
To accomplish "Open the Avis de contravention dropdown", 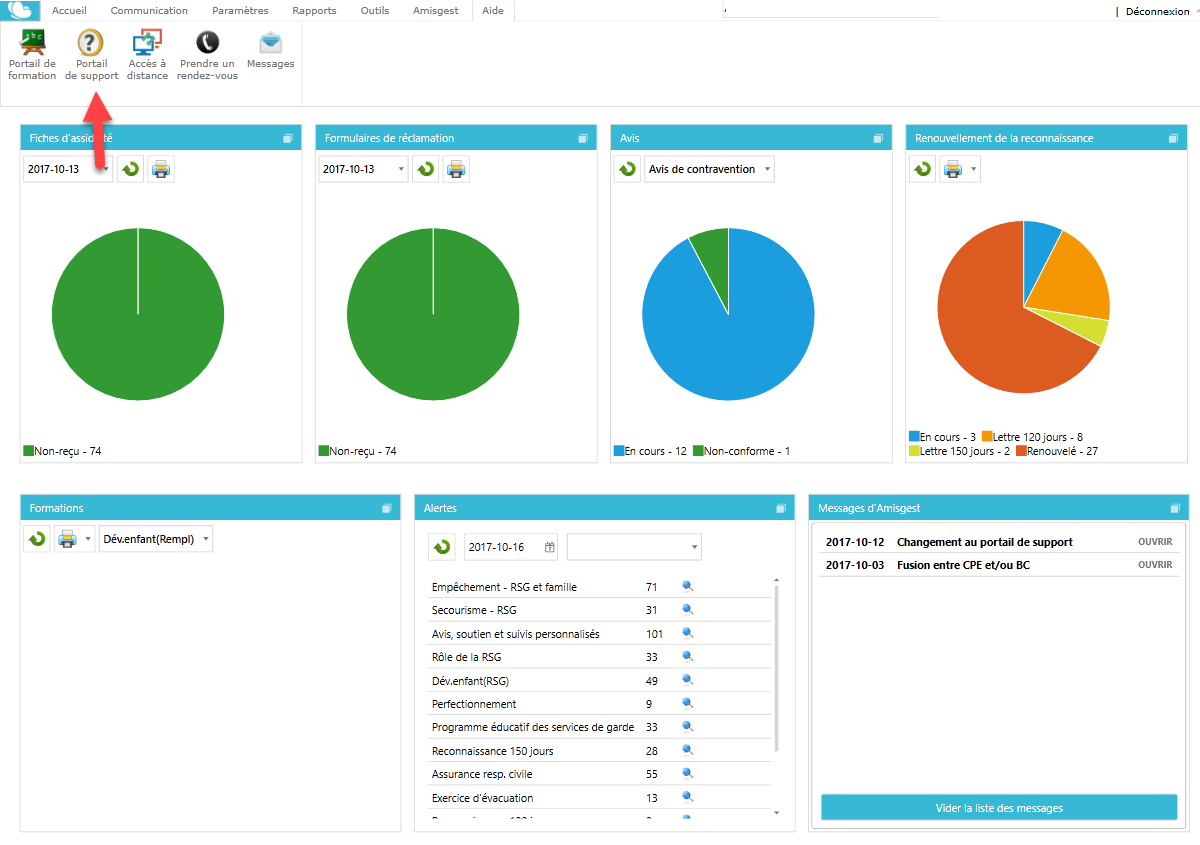I will (709, 169).
